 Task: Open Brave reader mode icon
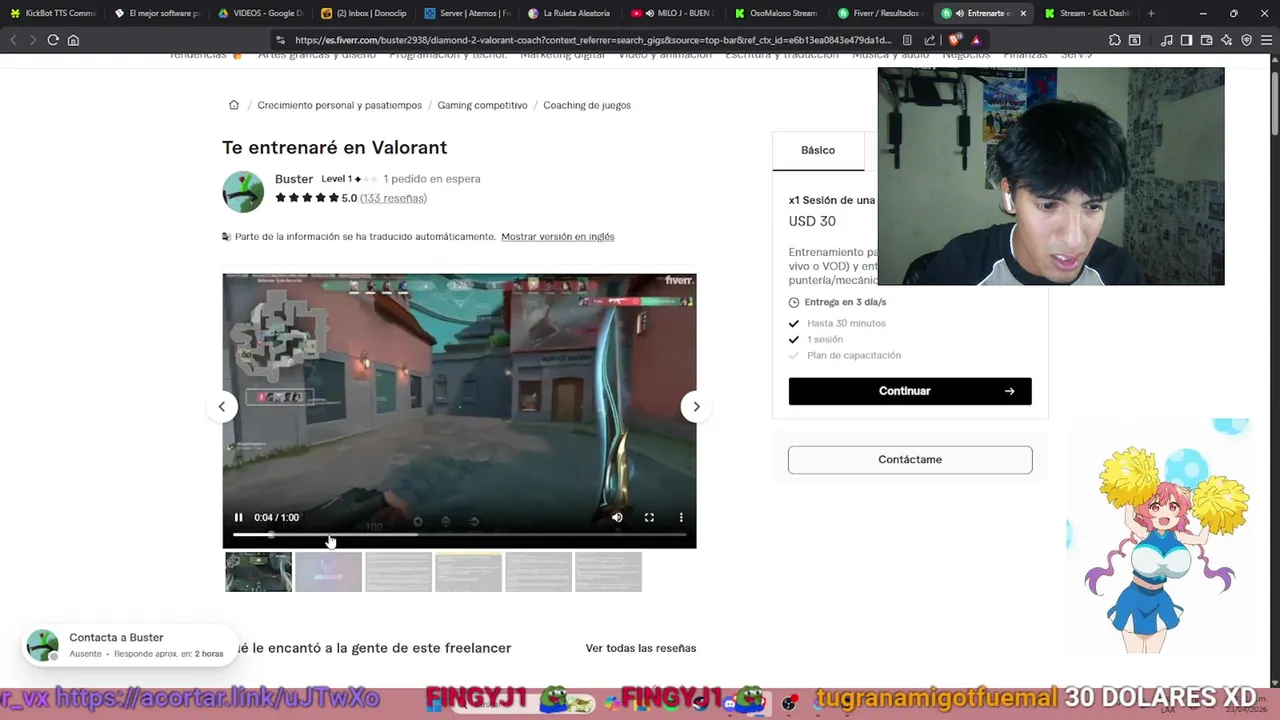click(x=907, y=40)
